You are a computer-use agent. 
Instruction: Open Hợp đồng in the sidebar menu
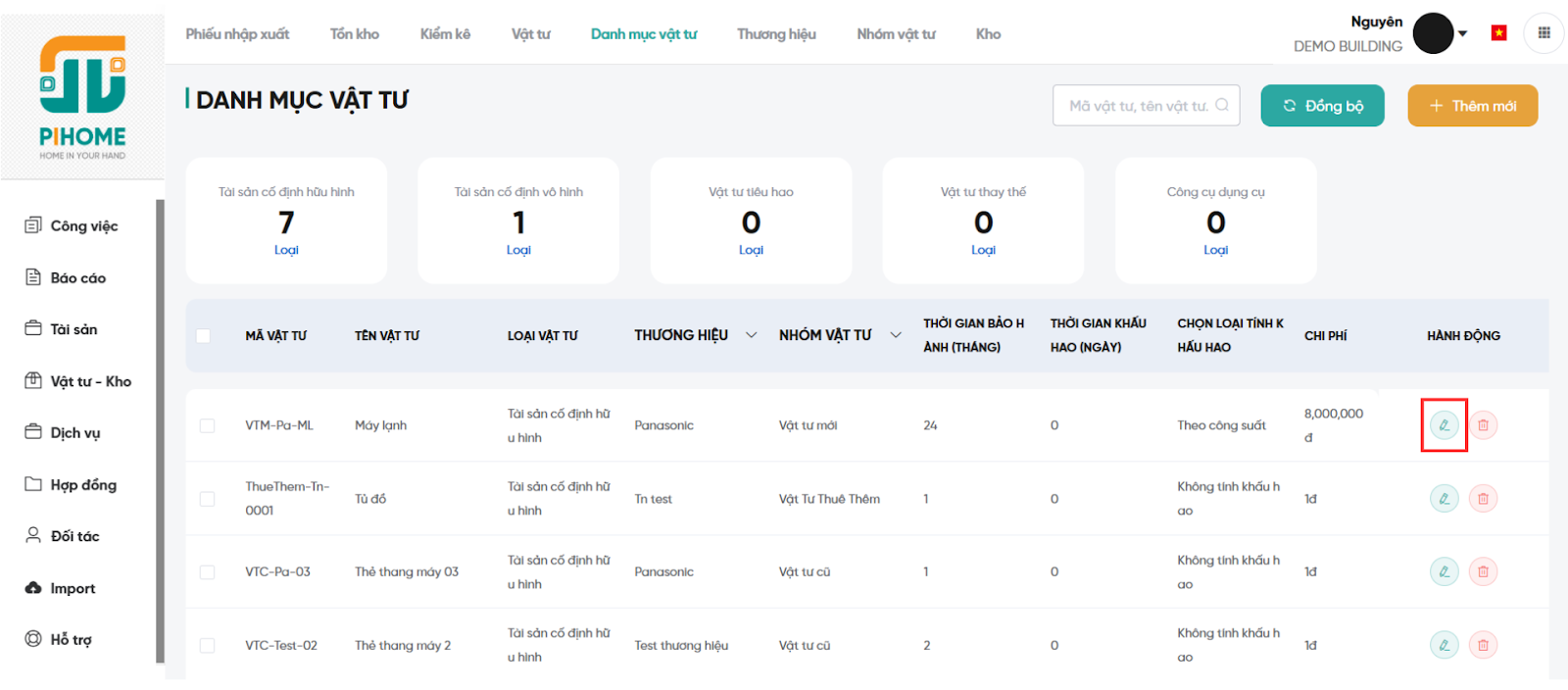(x=83, y=484)
